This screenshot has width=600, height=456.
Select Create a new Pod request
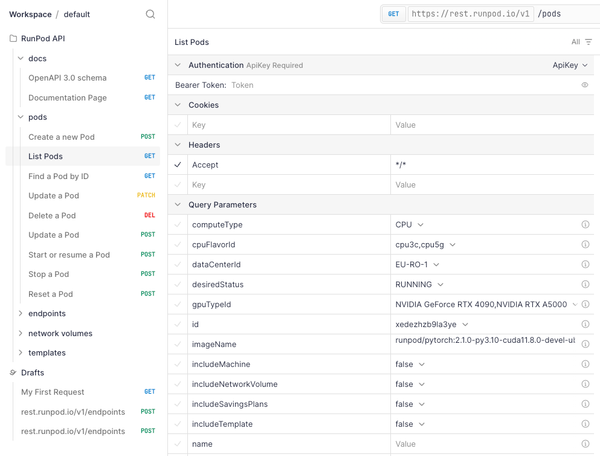coord(62,137)
